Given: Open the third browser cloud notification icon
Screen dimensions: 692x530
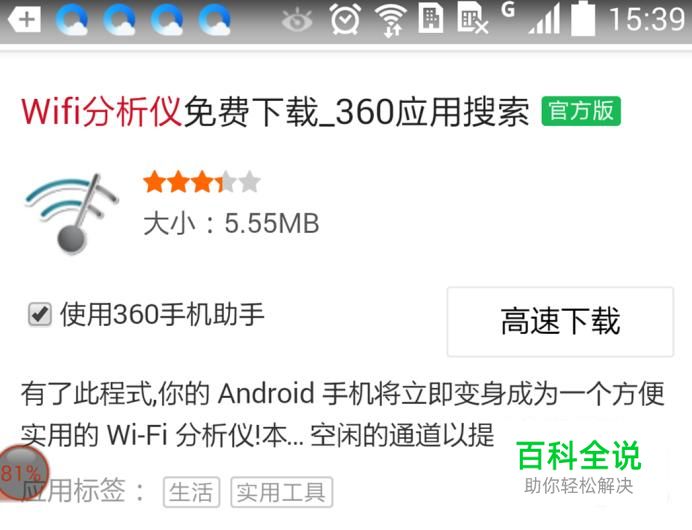Looking at the screenshot, I should [x=167, y=20].
